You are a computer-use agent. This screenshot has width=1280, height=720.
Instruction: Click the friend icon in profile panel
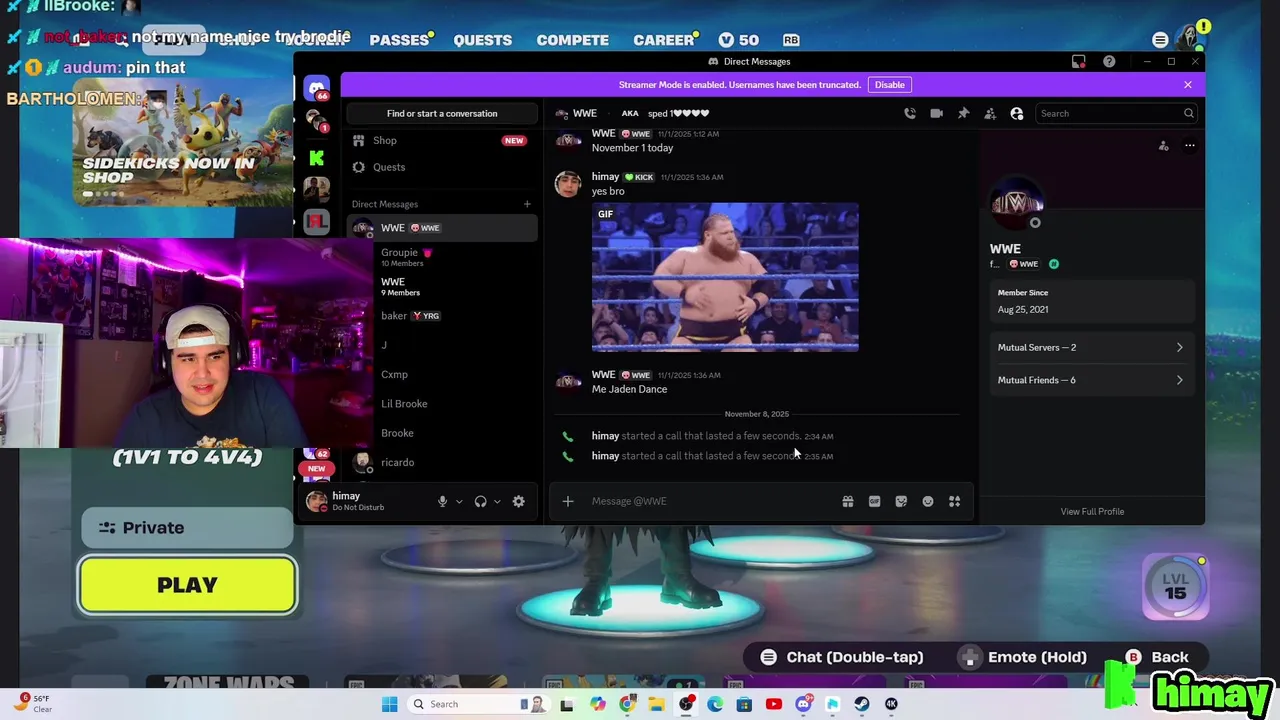1164,146
